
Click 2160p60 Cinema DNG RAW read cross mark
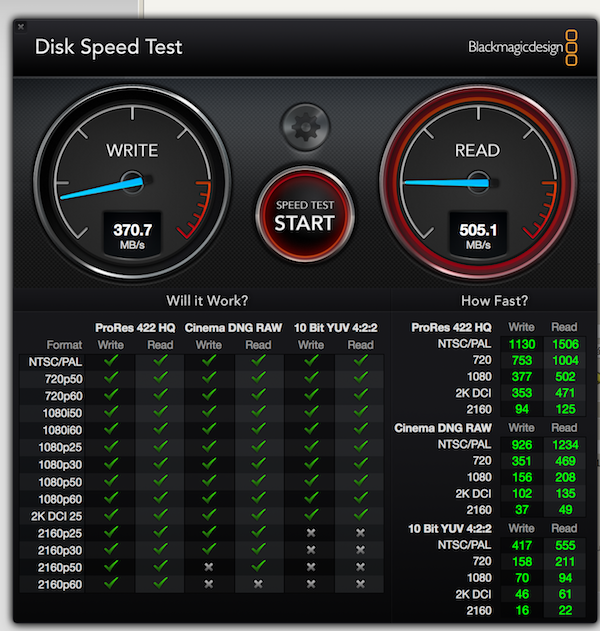click(x=258, y=584)
